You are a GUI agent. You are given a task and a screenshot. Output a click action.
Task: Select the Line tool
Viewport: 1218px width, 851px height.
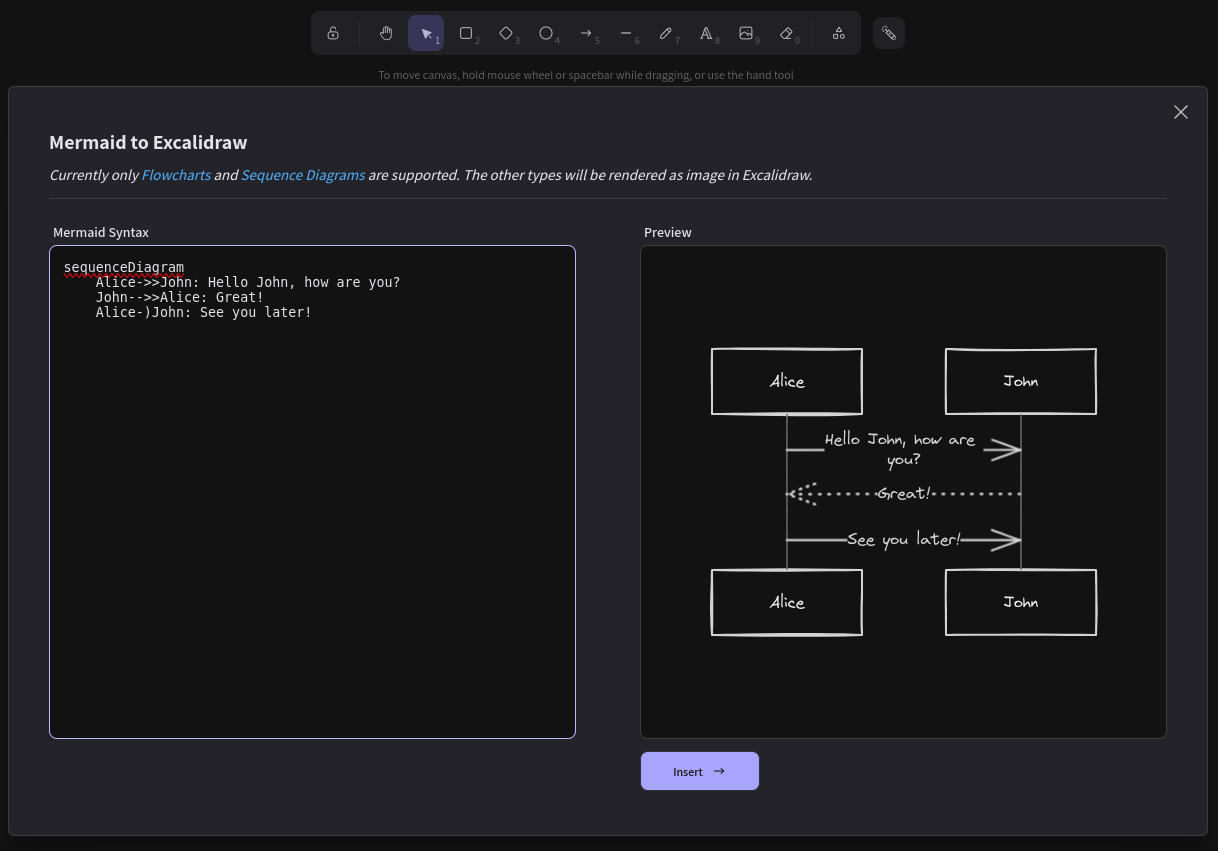pos(626,33)
